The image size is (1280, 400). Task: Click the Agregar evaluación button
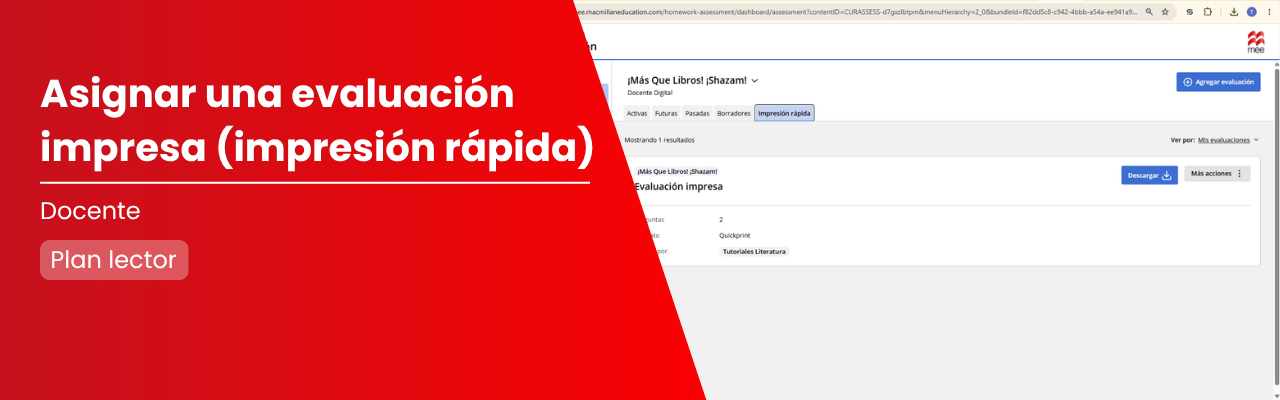pyautogui.click(x=1218, y=82)
